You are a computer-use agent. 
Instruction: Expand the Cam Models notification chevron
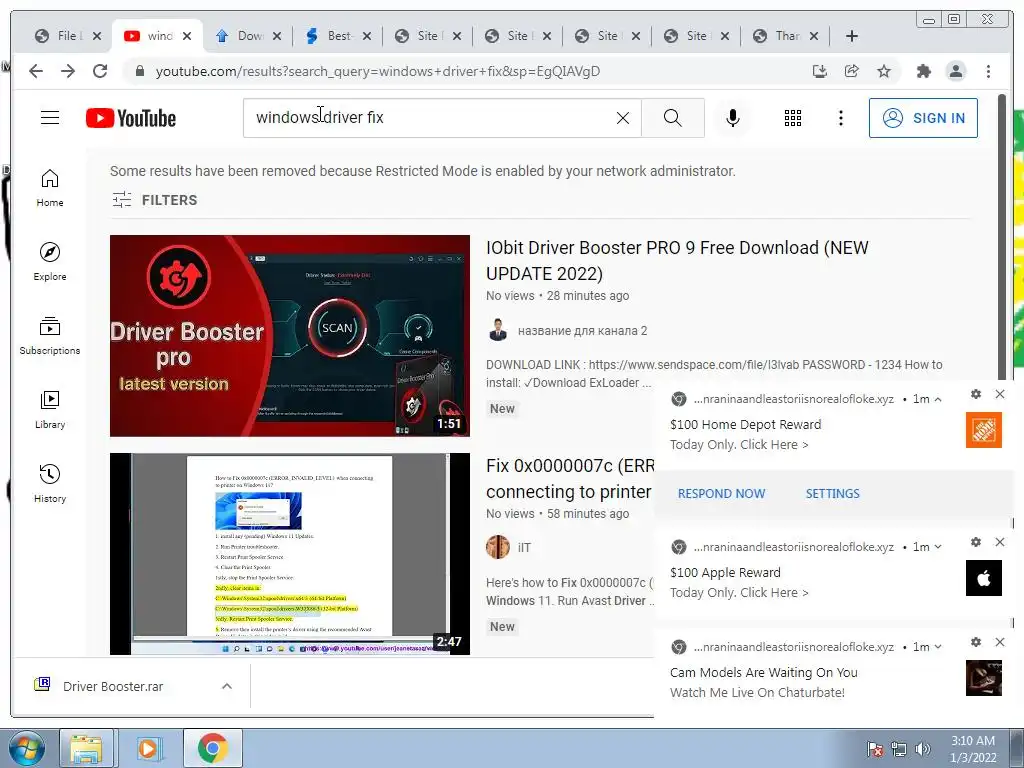938,647
